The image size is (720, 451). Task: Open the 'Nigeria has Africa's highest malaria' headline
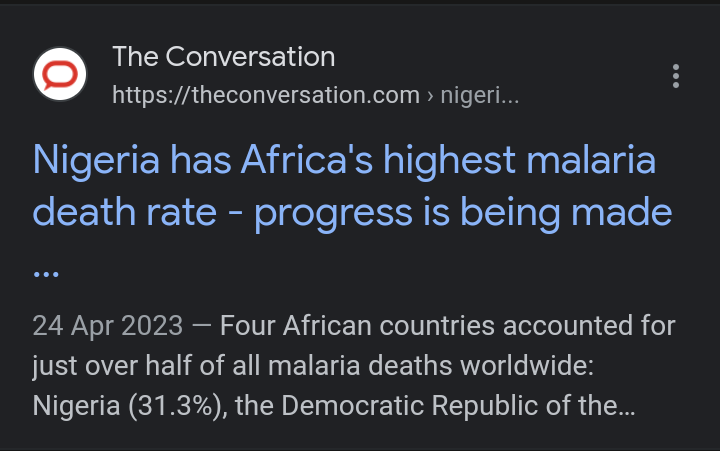344,160
